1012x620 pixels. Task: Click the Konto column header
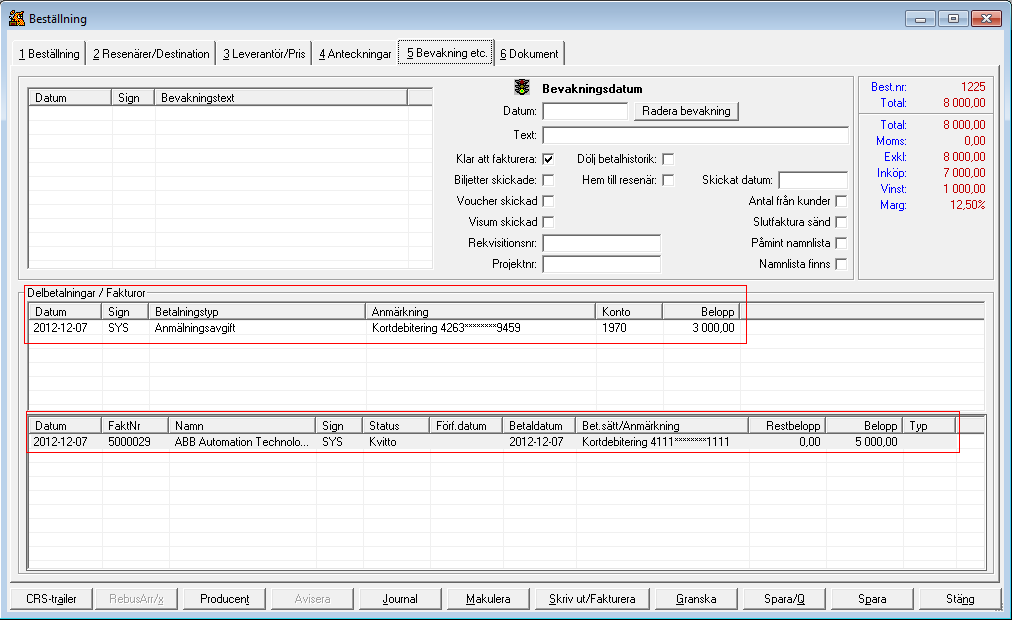tap(629, 312)
